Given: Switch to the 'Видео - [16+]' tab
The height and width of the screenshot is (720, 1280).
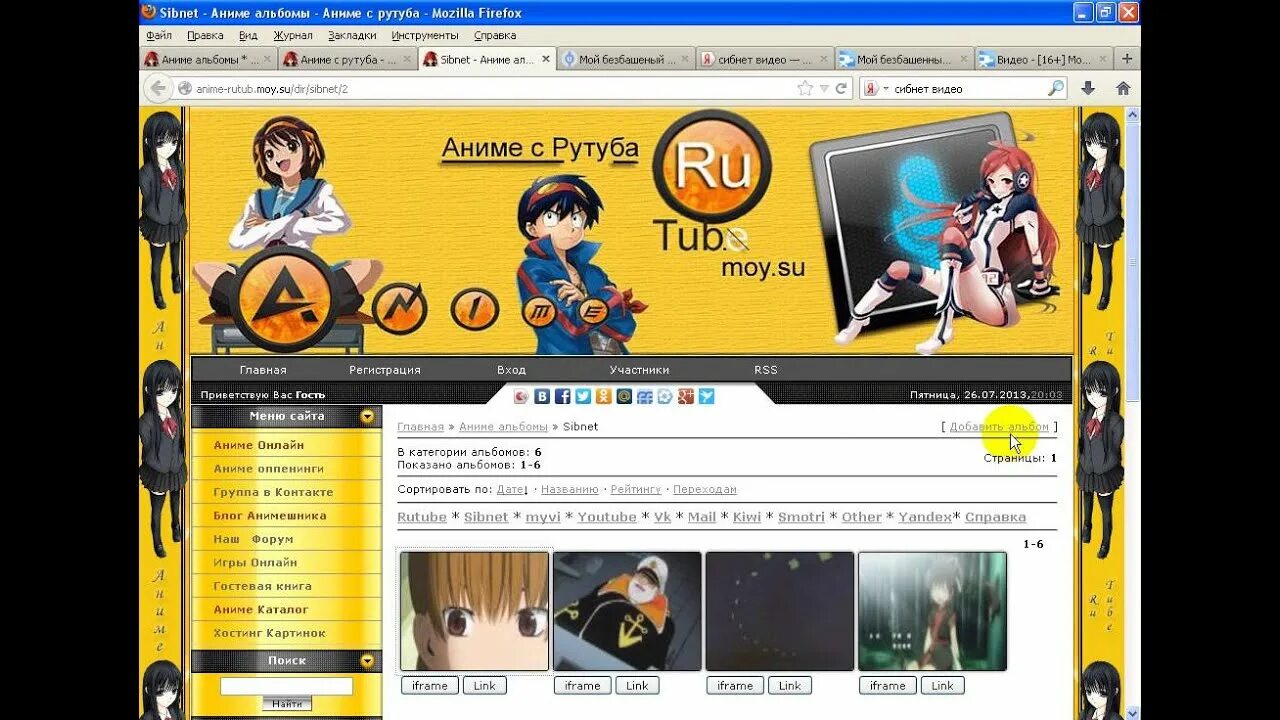Looking at the screenshot, I should click(1042, 59).
